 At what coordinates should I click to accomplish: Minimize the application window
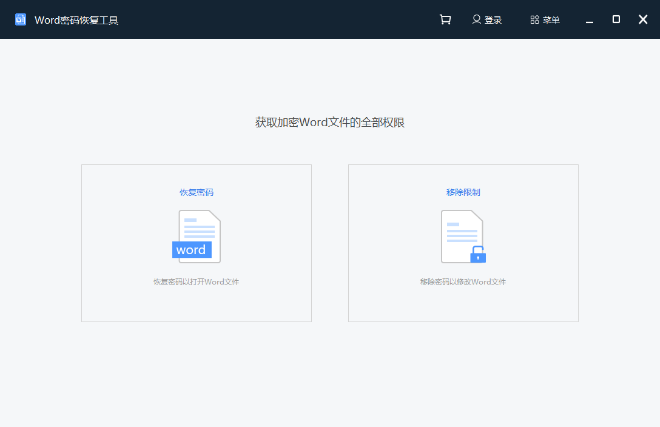pyautogui.click(x=589, y=20)
